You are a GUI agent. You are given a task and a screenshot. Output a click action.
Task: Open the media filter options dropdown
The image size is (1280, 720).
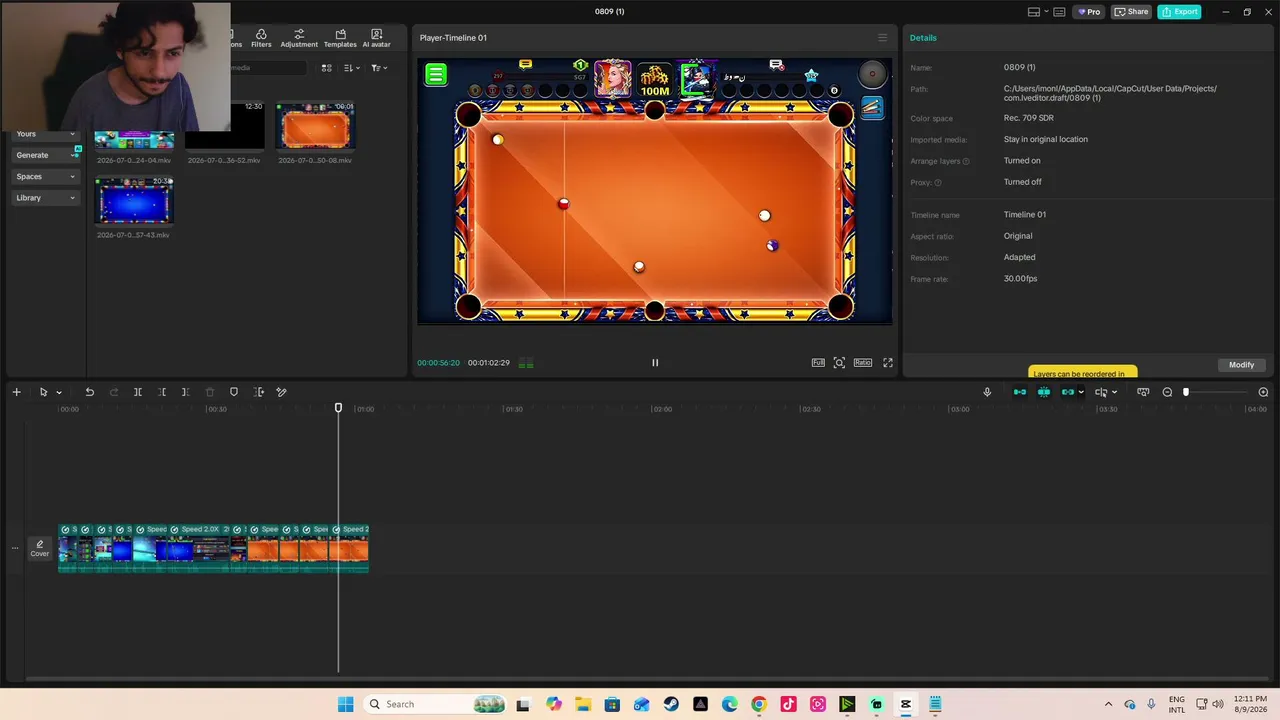click(379, 68)
